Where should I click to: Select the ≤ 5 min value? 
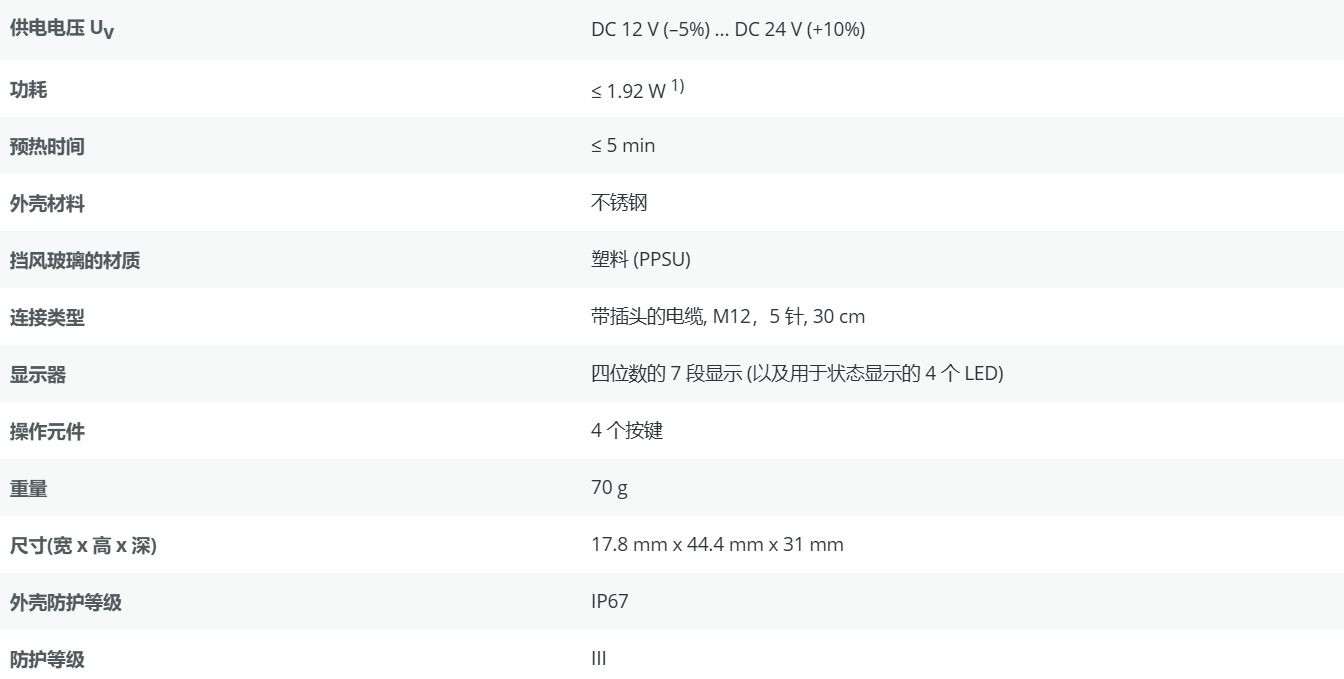tap(623, 146)
